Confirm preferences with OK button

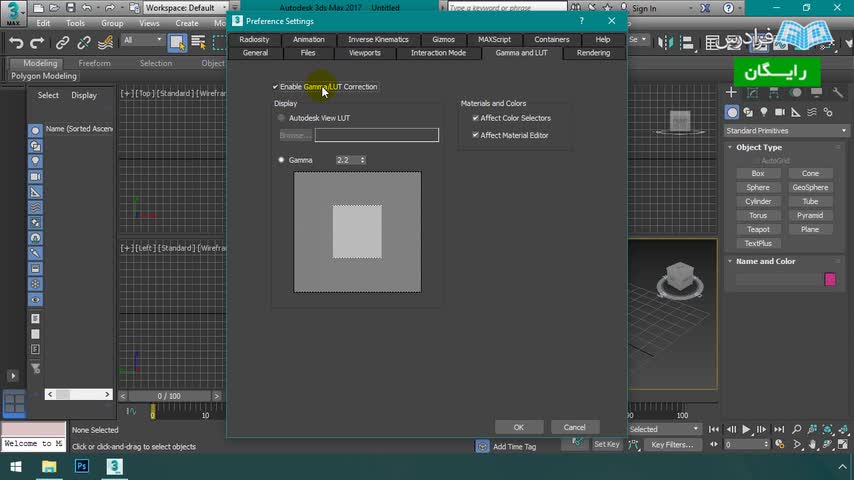point(519,427)
